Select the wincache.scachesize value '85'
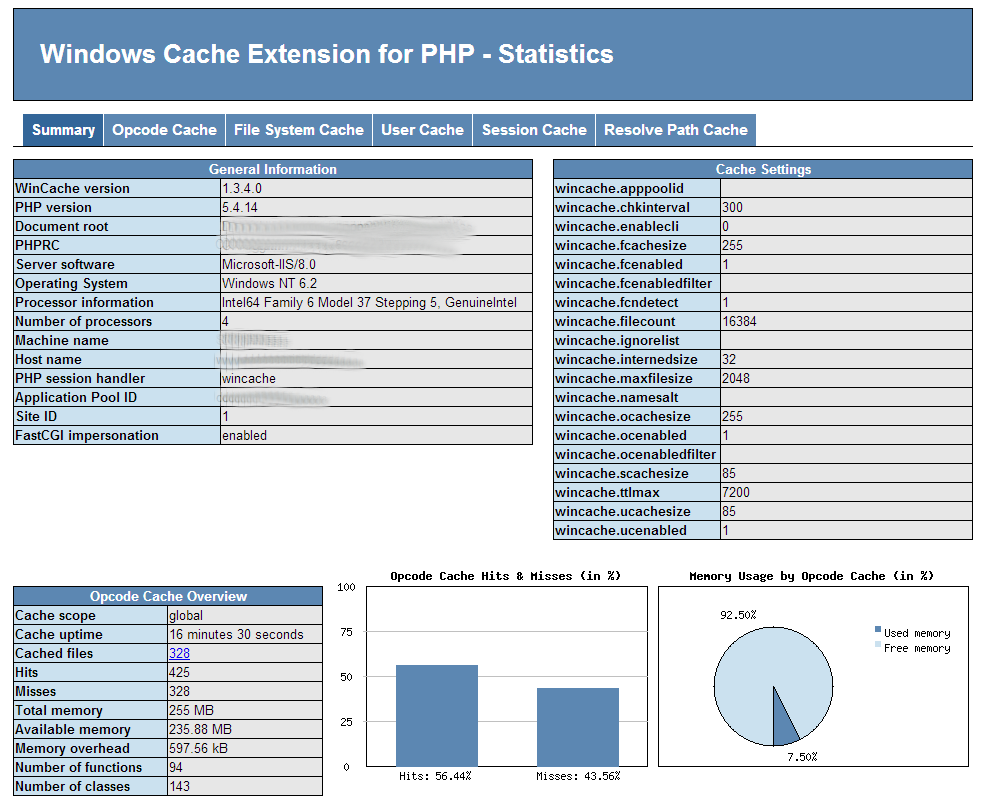Viewport: 991px width, 811px height. pyautogui.click(x=729, y=473)
